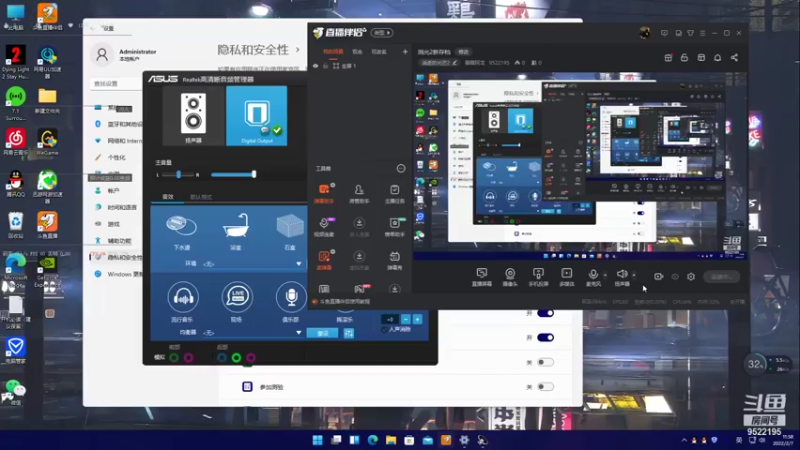
Task: Choose the 下水道 environment effect
Action: click(182, 232)
